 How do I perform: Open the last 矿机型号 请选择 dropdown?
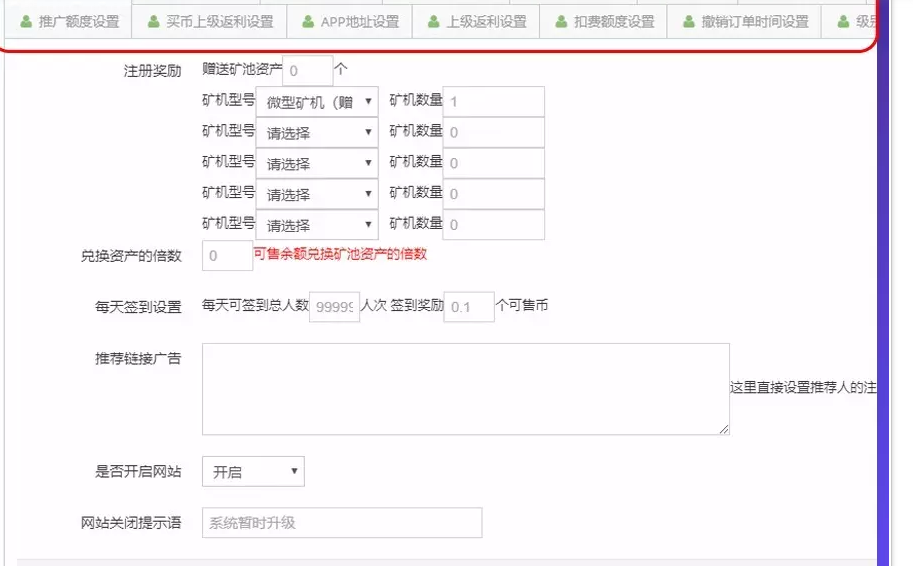pyautogui.click(x=317, y=225)
